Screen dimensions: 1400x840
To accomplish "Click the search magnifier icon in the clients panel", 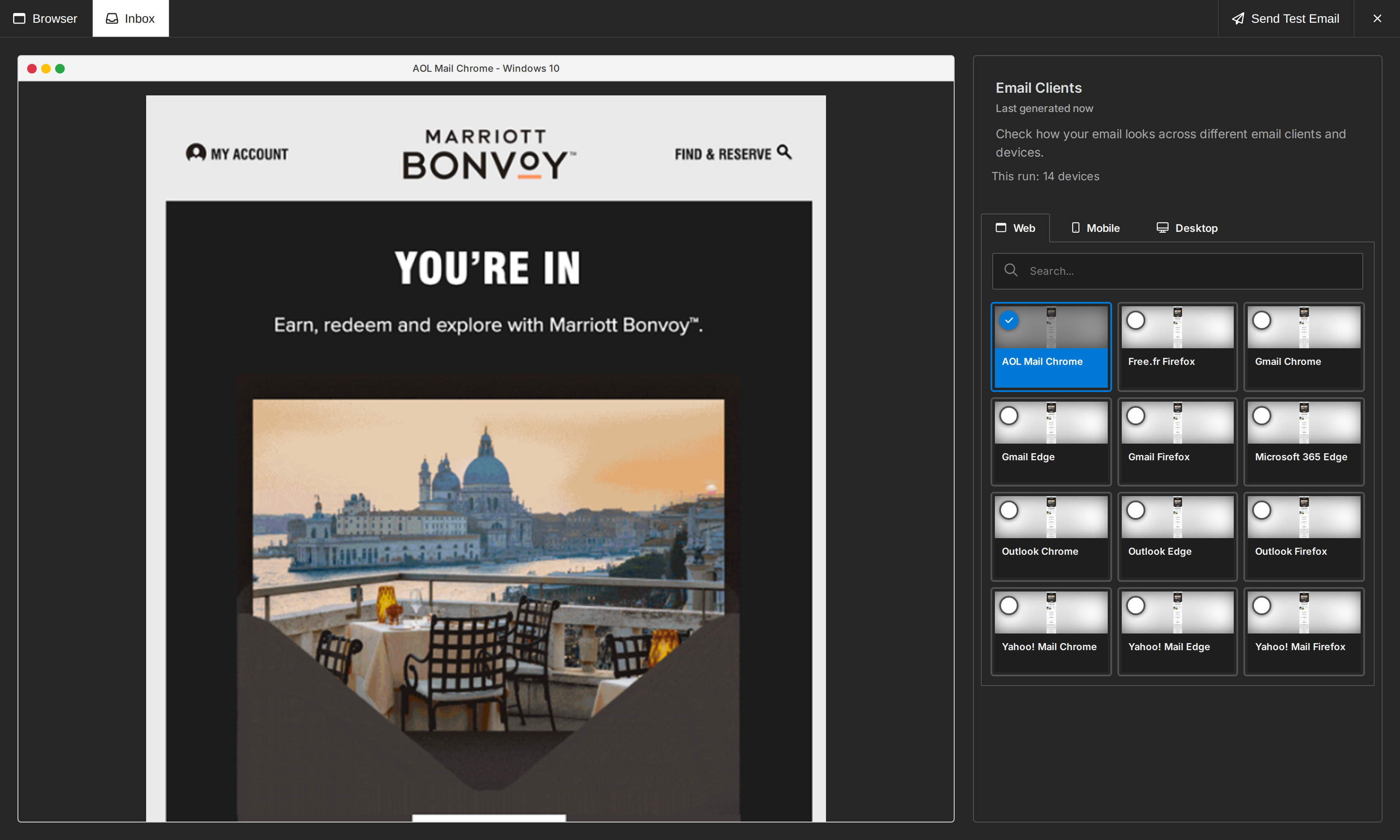I will click(1011, 270).
